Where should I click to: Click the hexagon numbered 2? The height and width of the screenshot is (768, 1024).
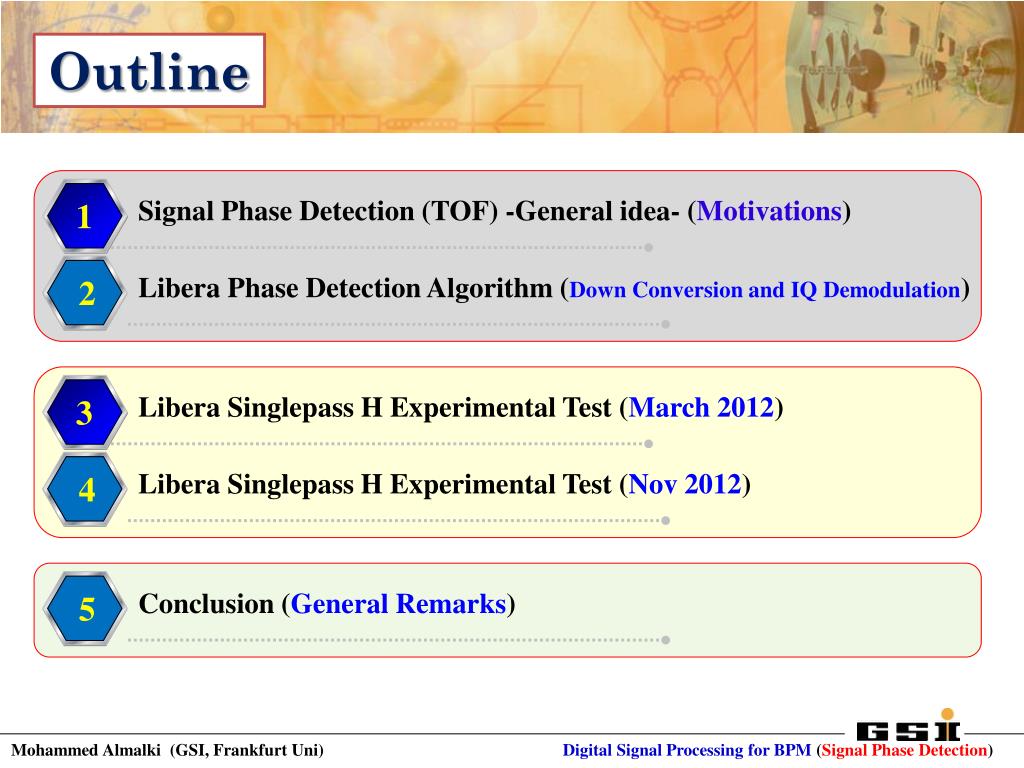85,293
